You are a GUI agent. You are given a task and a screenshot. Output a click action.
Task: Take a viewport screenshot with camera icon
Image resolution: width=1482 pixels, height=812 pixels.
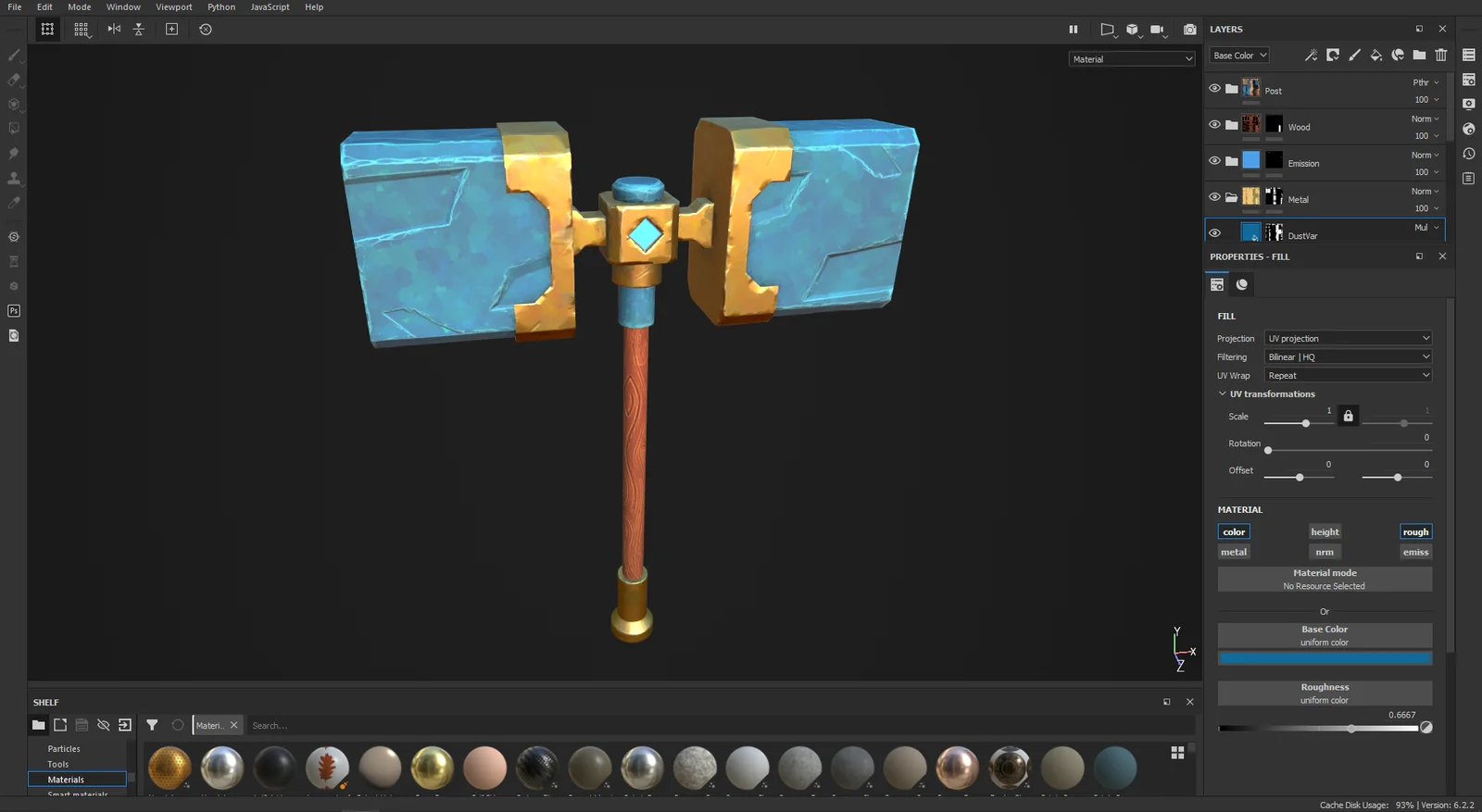coord(1190,30)
